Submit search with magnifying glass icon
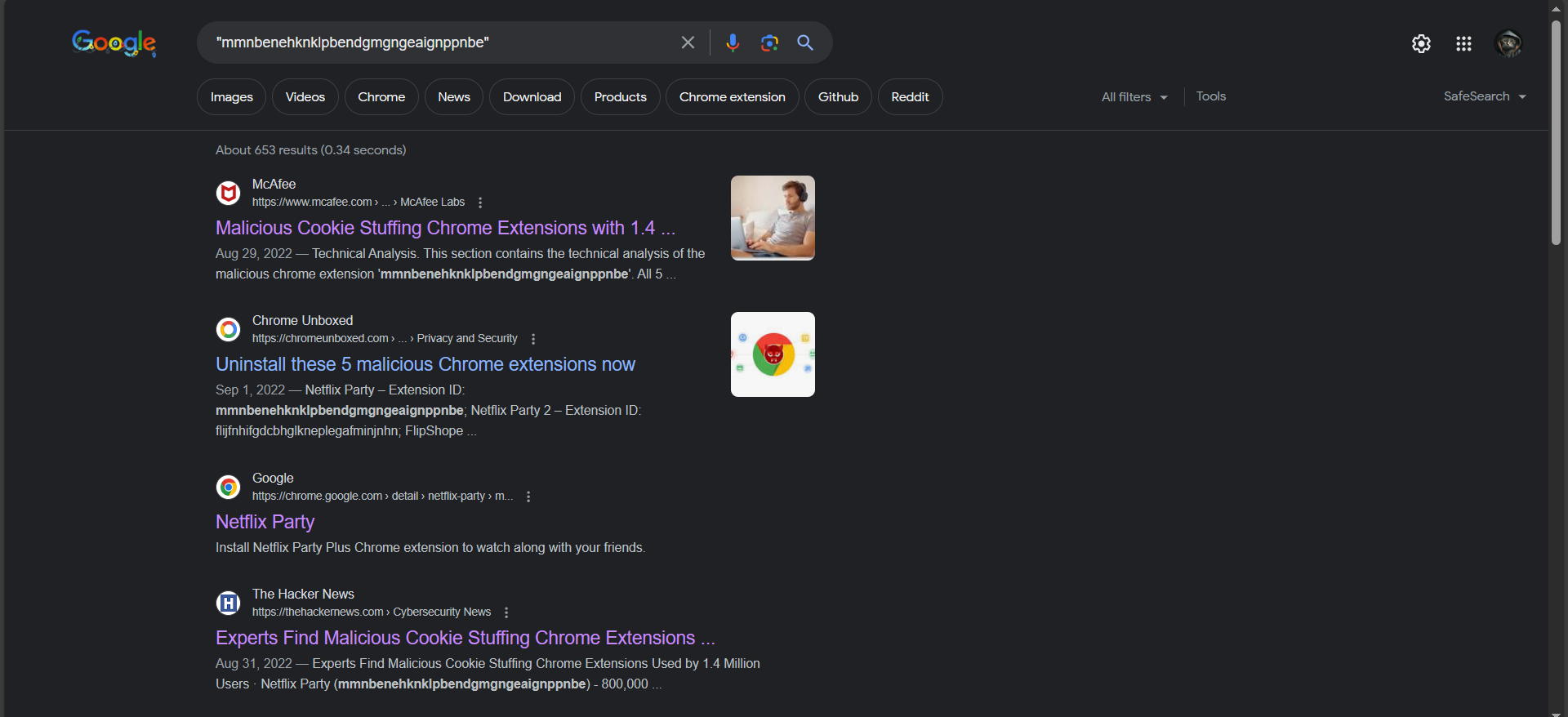Screen dimensions: 1568x717 805,42
